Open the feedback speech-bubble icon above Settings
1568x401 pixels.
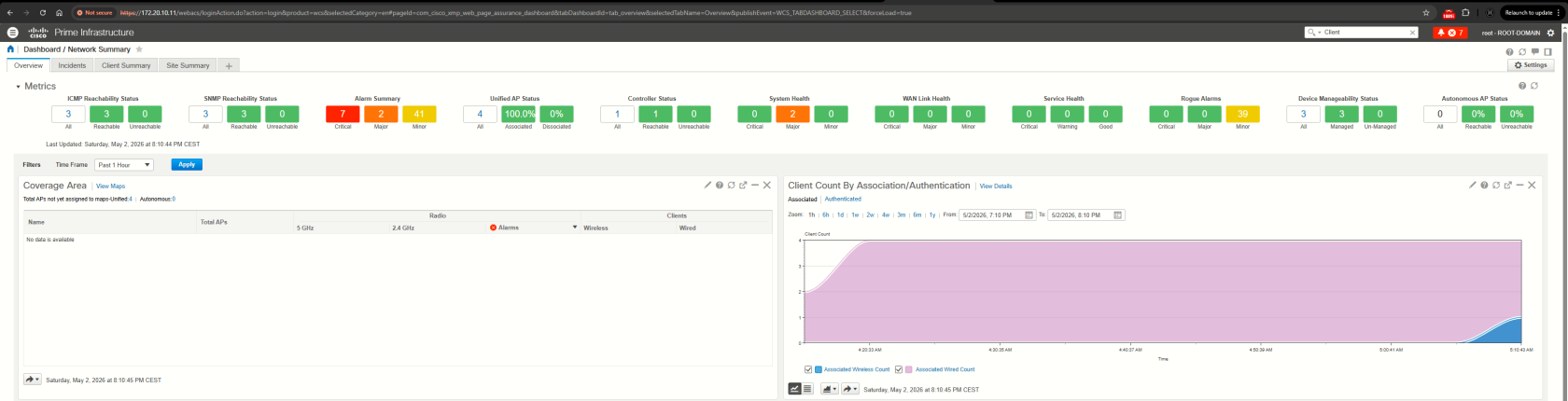pos(1535,52)
